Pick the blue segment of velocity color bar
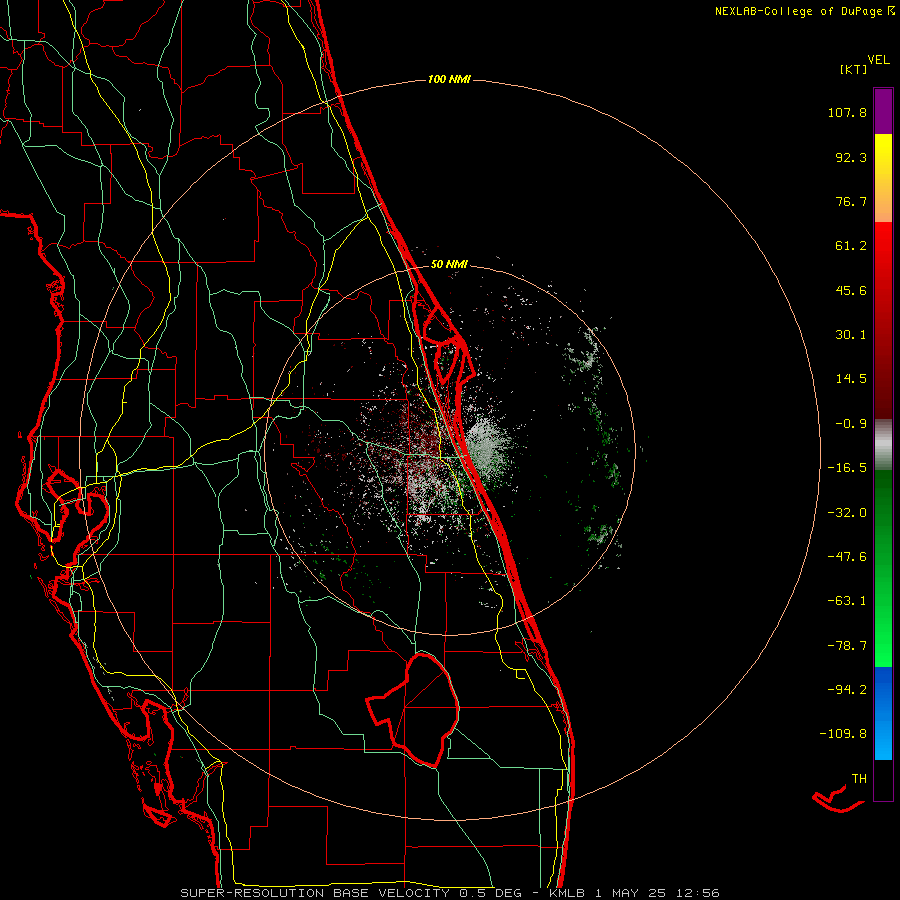 coord(883,713)
